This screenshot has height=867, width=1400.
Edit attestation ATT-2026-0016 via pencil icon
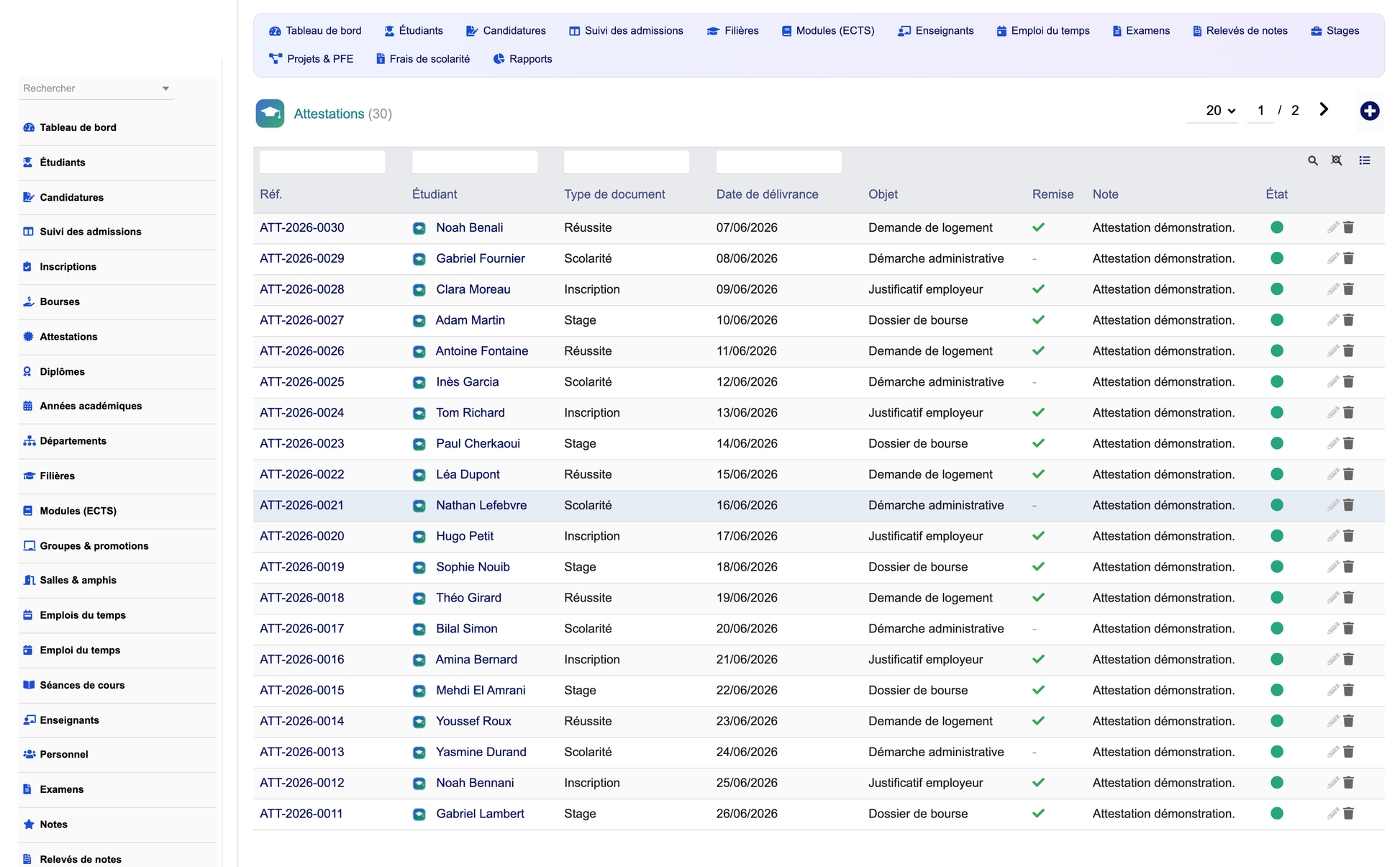coord(1332,659)
